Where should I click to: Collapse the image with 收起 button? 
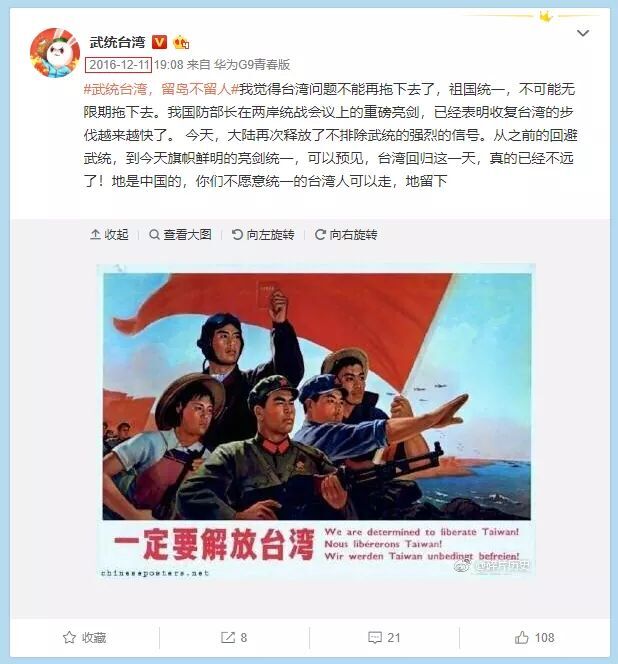coord(109,234)
